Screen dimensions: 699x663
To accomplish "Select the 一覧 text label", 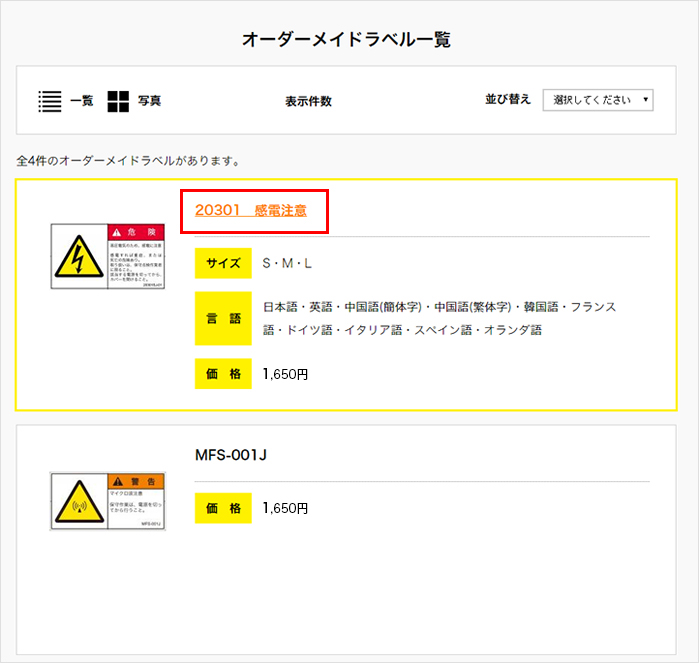I will [82, 101].
